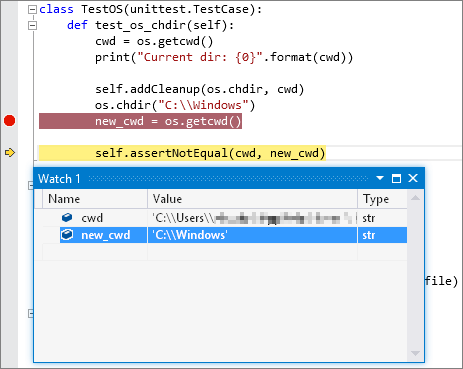The image size is (463, 369).
Task: Click the Value column header
Action: 252,199
